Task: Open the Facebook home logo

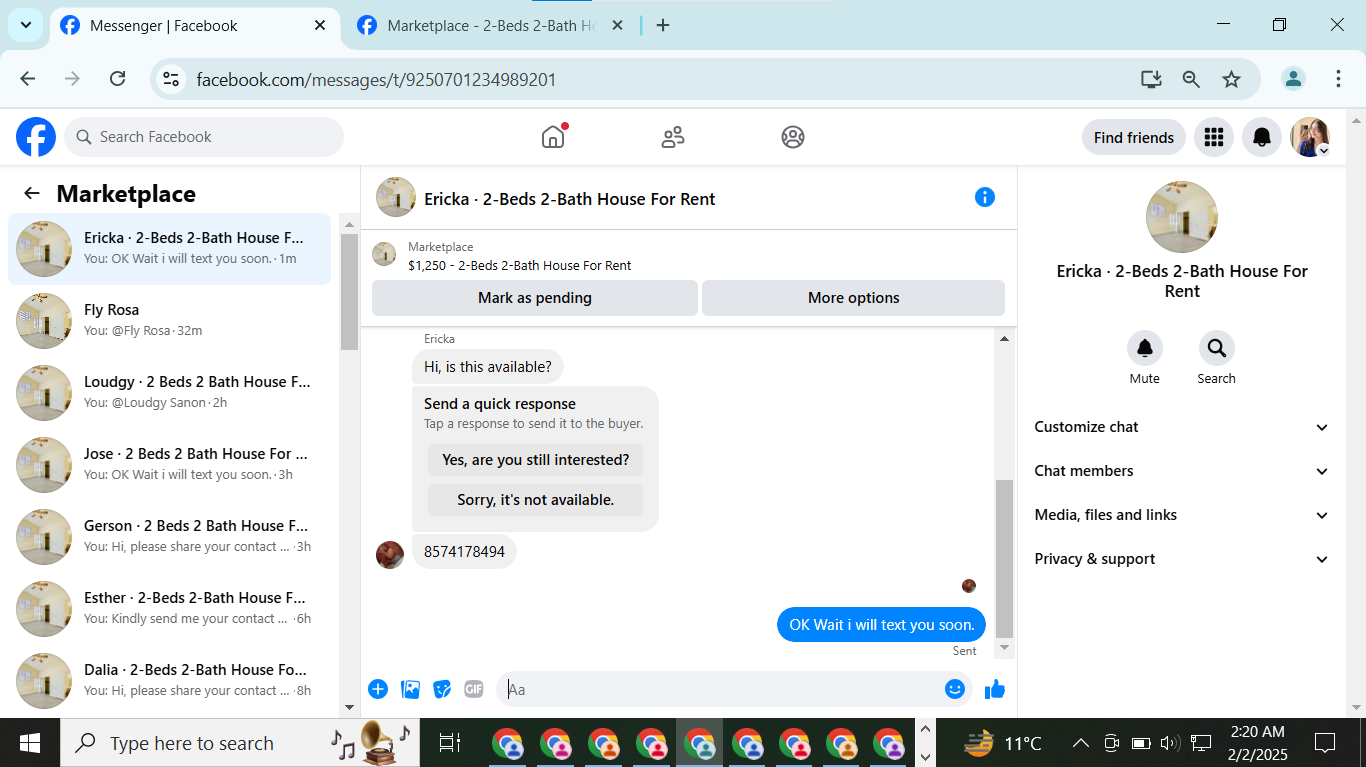Action: (36, 137)
